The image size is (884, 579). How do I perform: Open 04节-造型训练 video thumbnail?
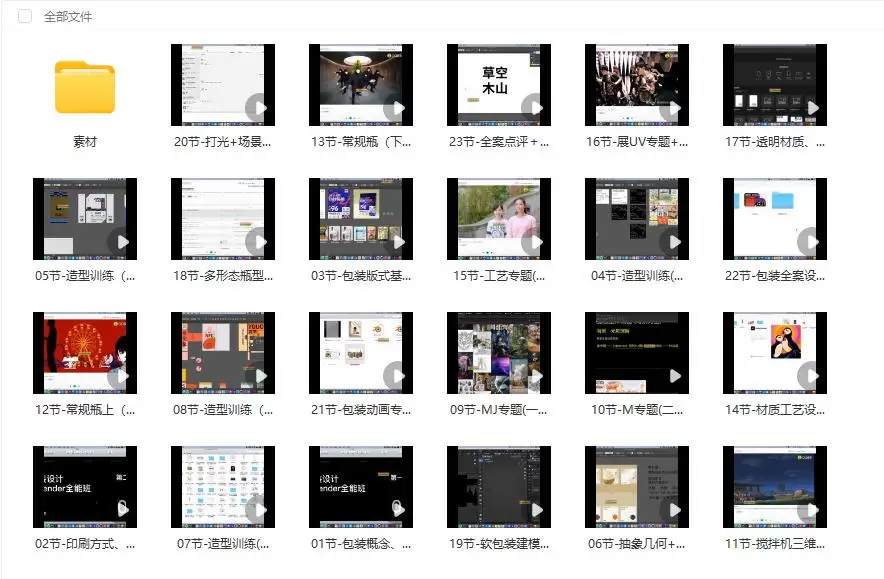click(636, 219)
